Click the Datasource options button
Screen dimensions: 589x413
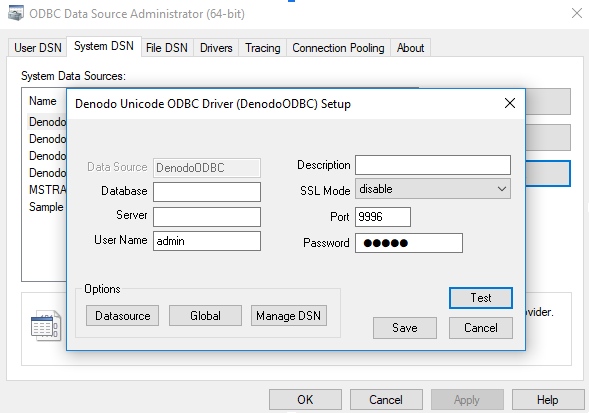point(122,315)
